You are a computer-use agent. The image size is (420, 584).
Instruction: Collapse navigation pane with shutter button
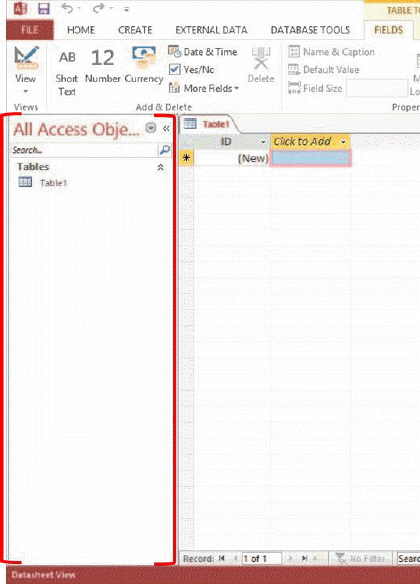(x=166, y=128)
